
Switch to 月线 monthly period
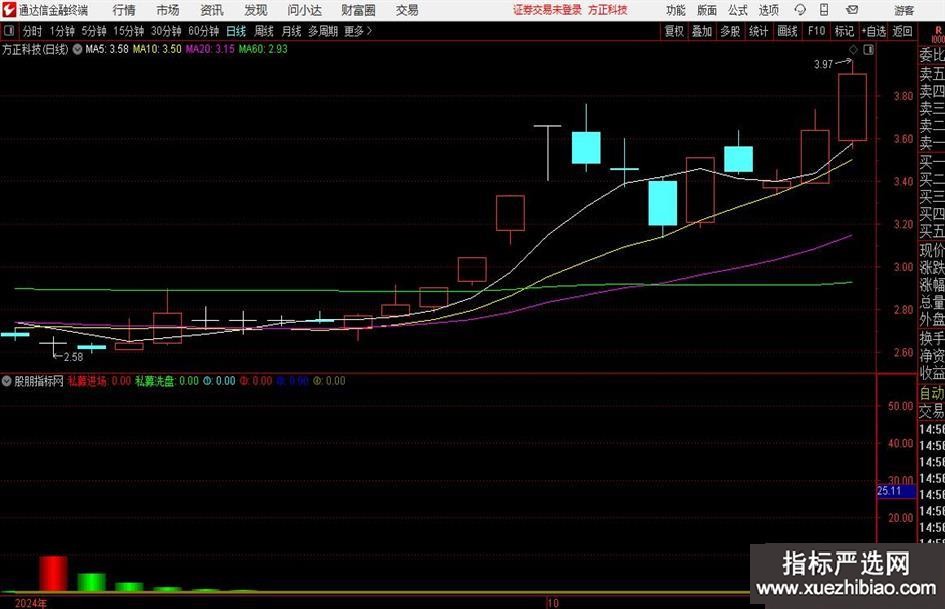tap(292, 31)
